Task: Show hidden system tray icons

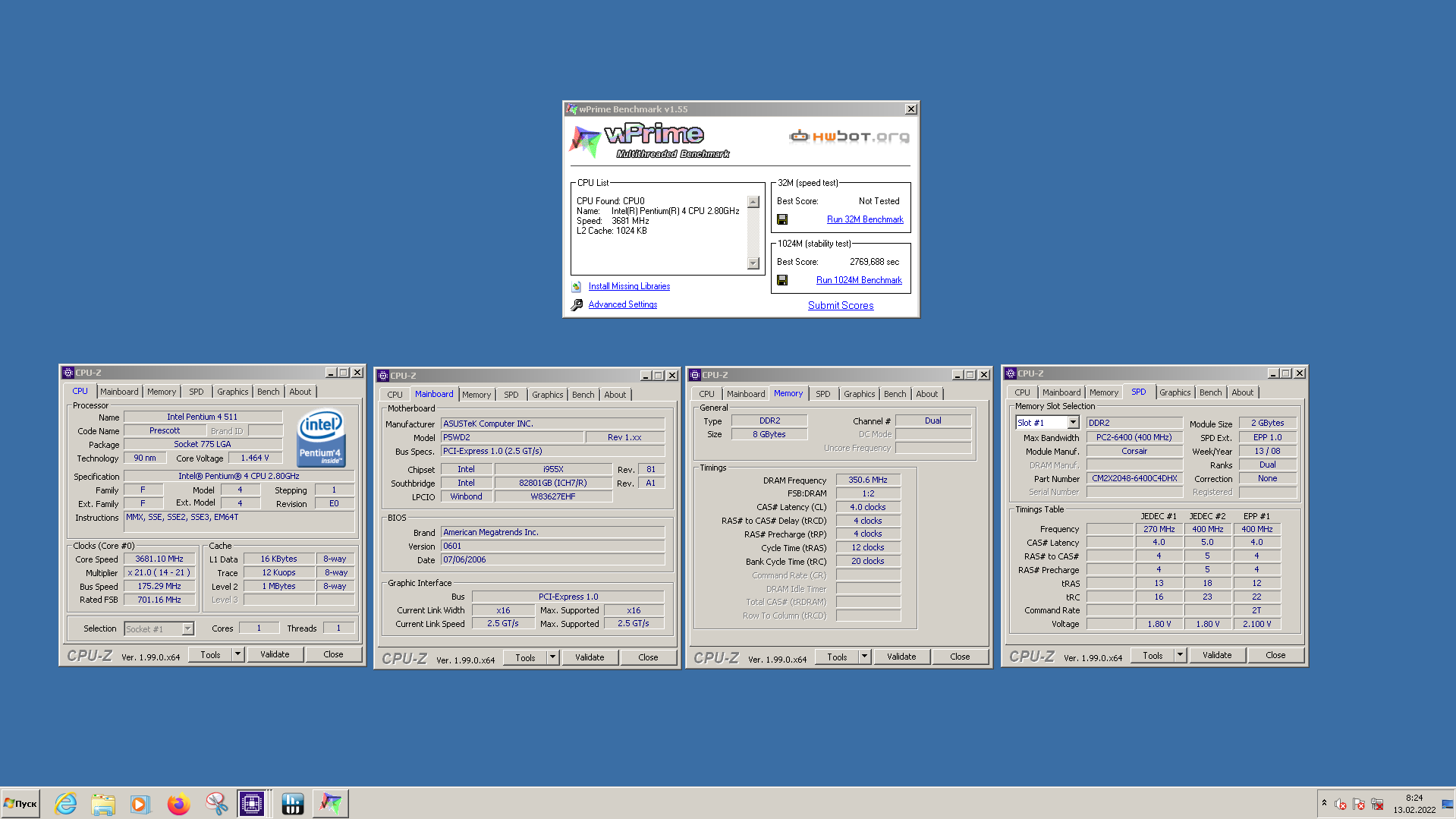Action: (x=1324, y=802)
